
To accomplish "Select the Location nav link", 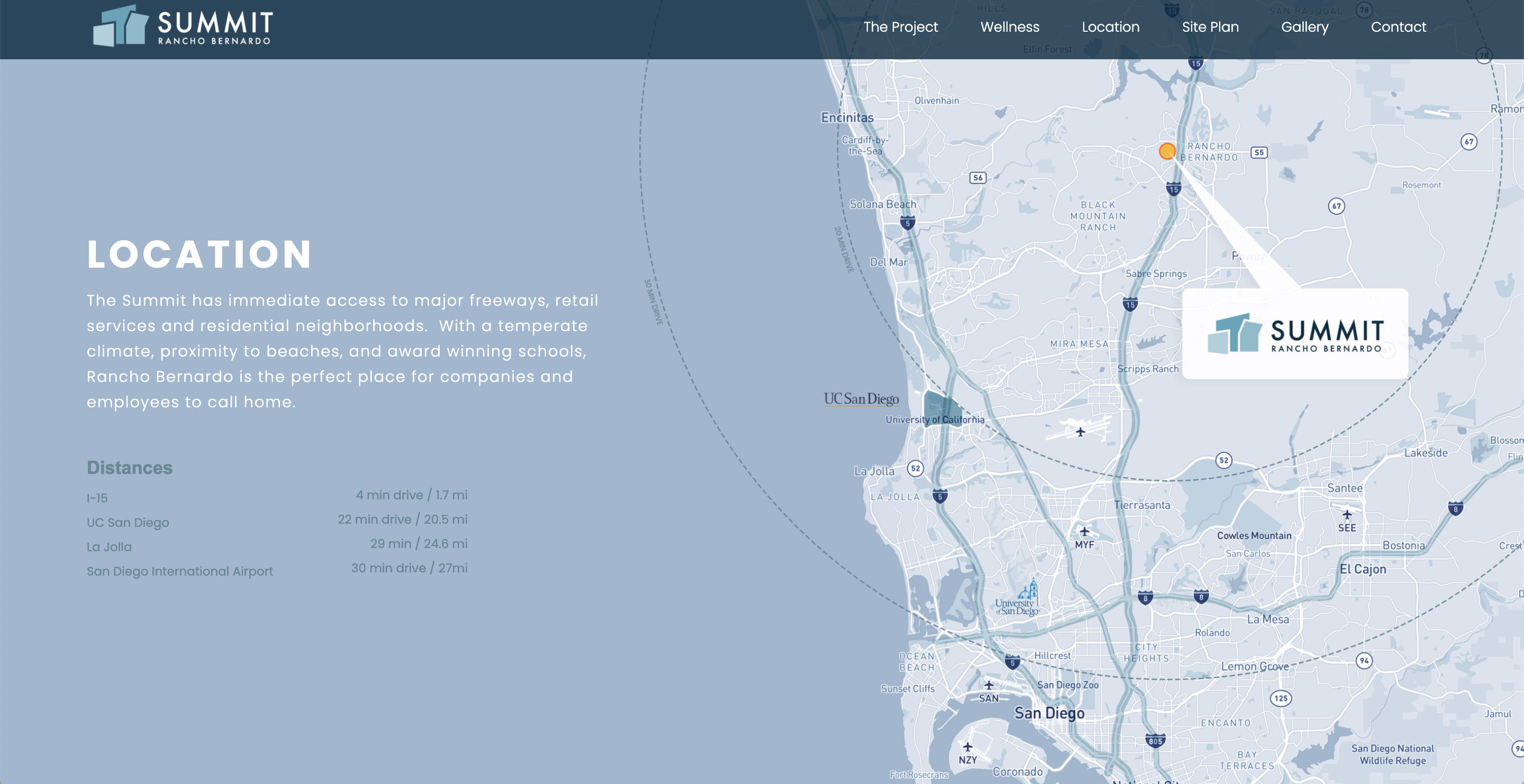I will click(1110, 27).
